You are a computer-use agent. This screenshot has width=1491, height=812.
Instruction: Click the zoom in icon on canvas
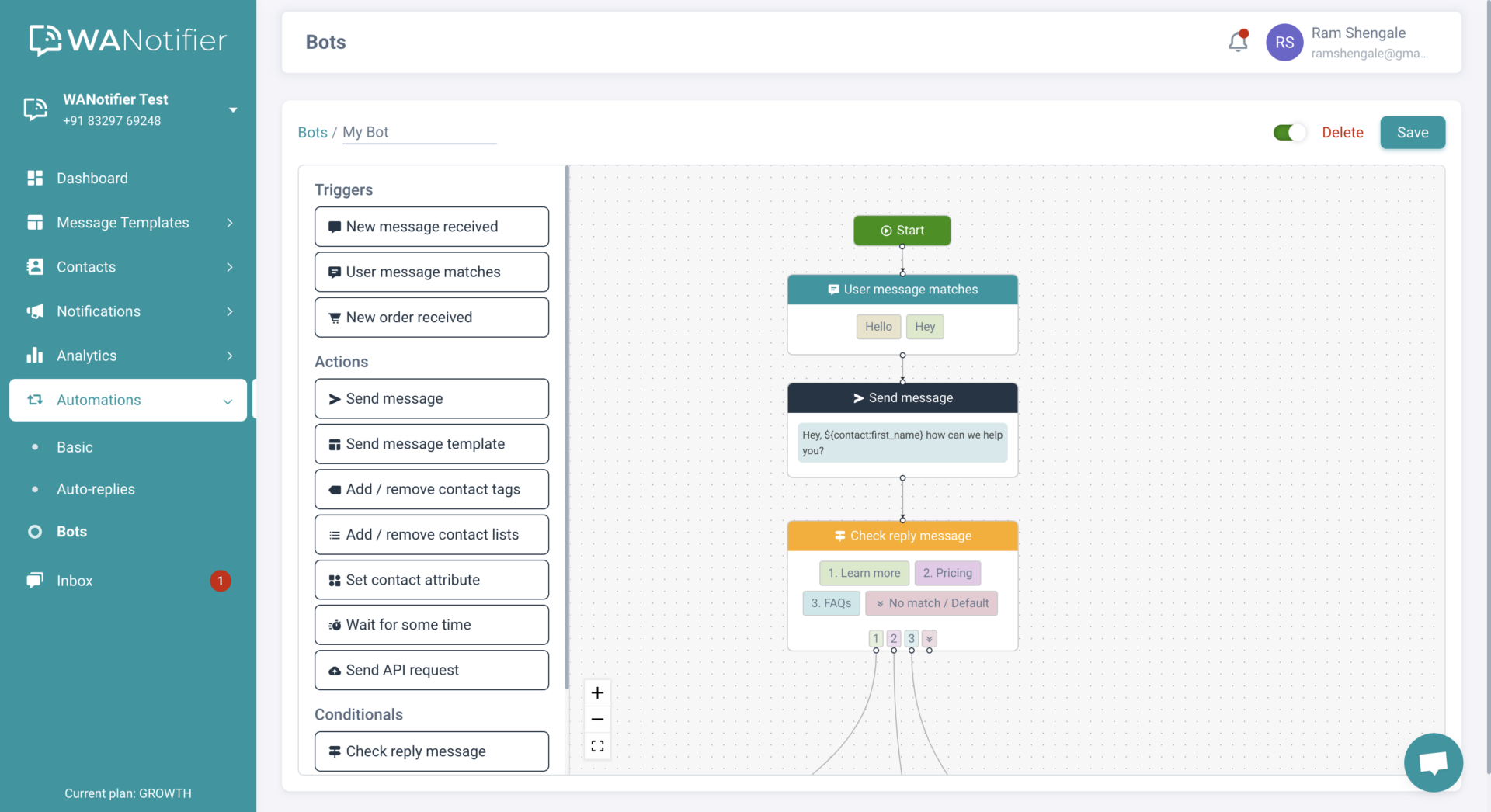(597, 692)
